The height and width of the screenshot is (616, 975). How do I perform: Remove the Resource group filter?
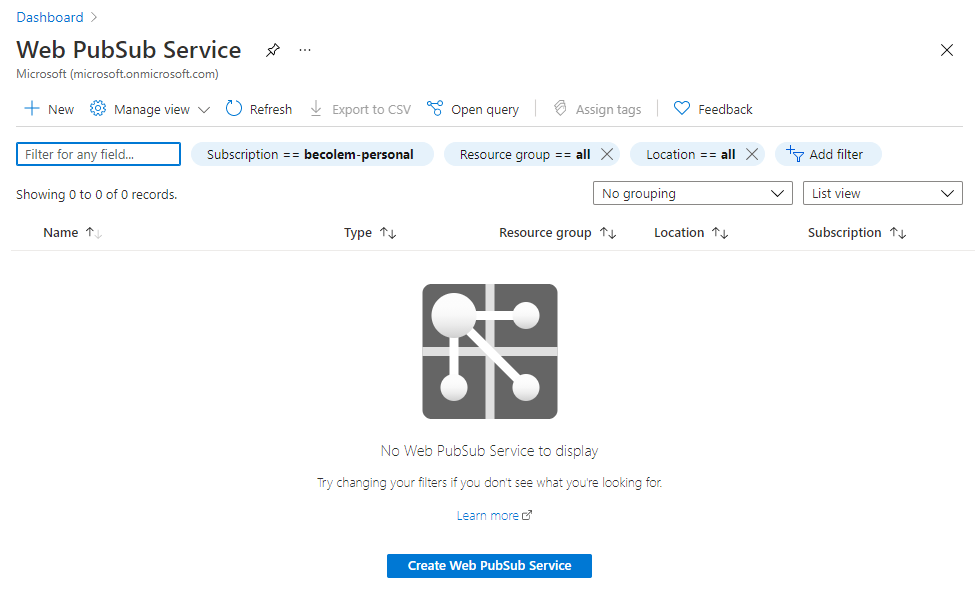tap(607, 154)
